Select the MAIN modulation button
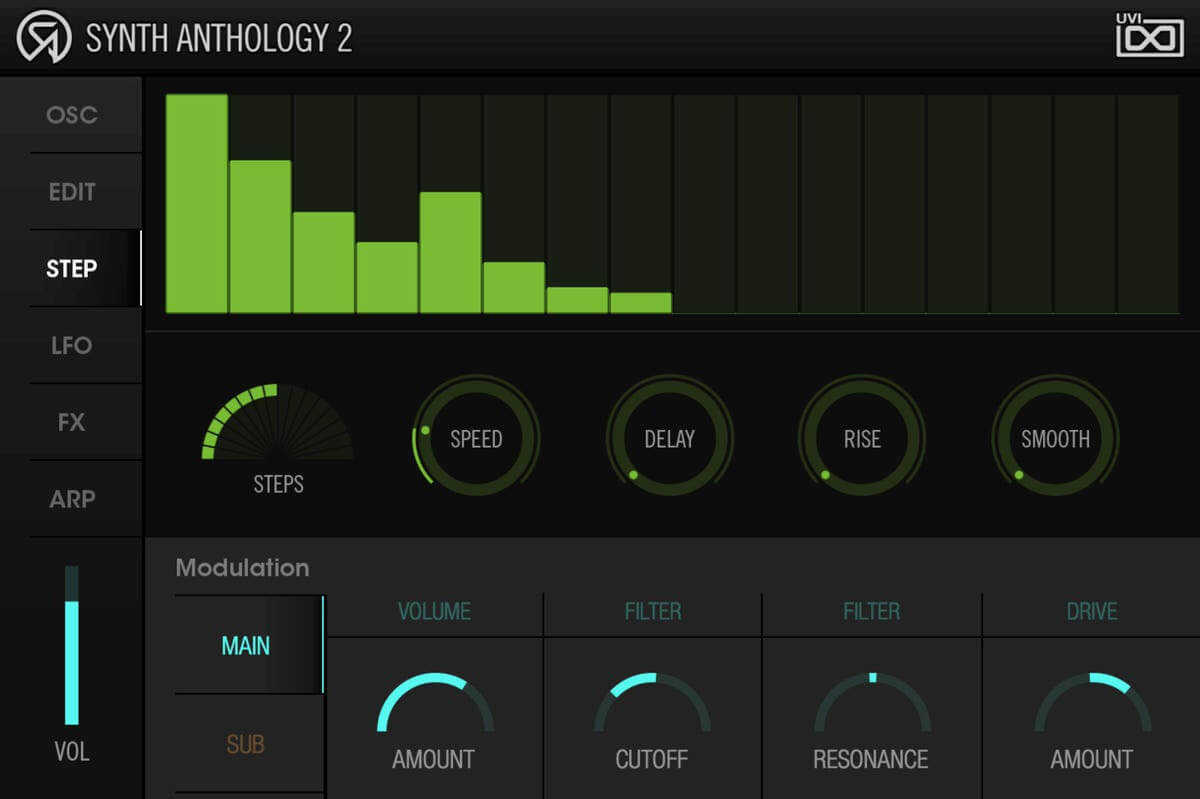 tap(249, 645)
